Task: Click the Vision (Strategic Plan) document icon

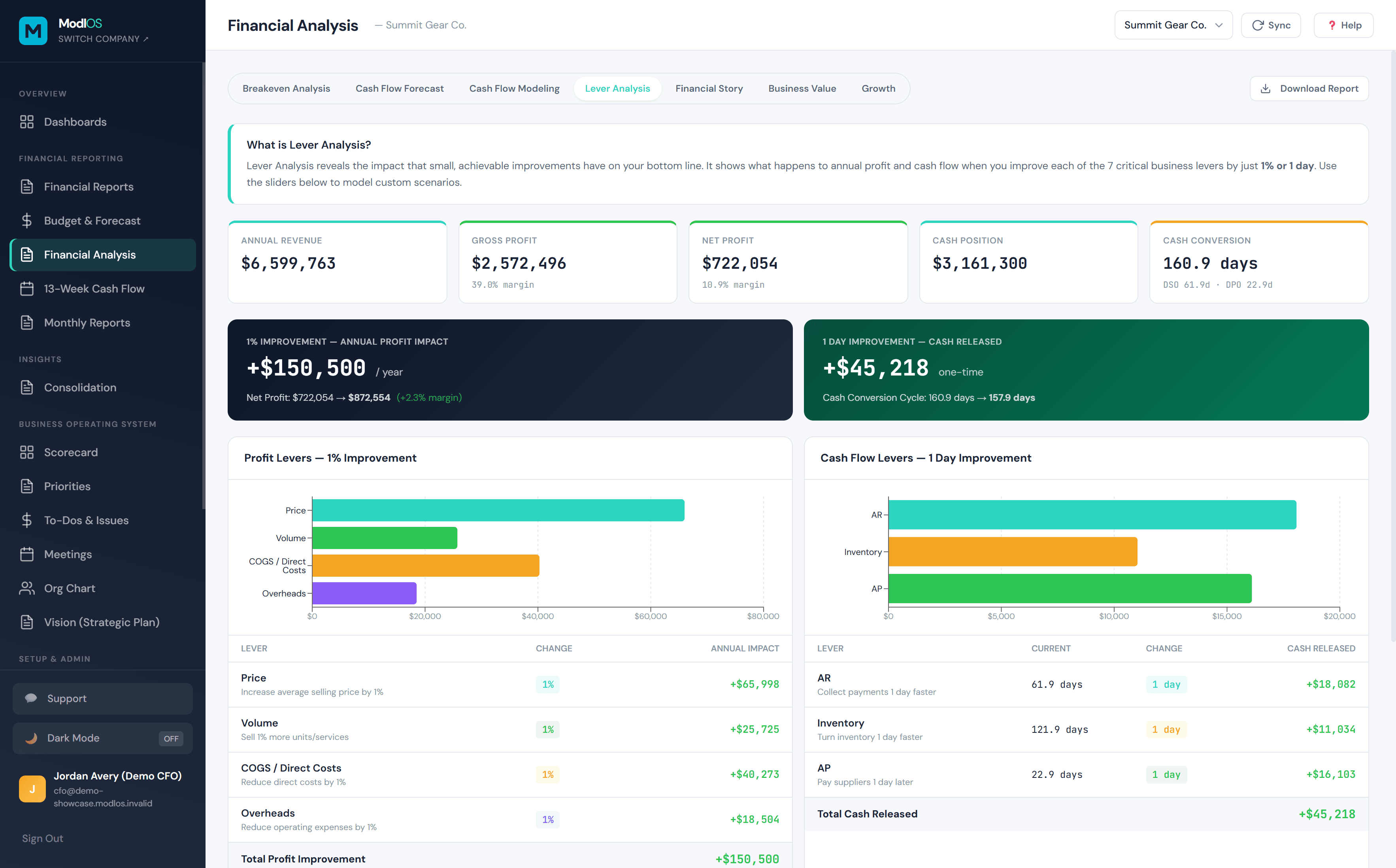Action: [x=26, y=622]
